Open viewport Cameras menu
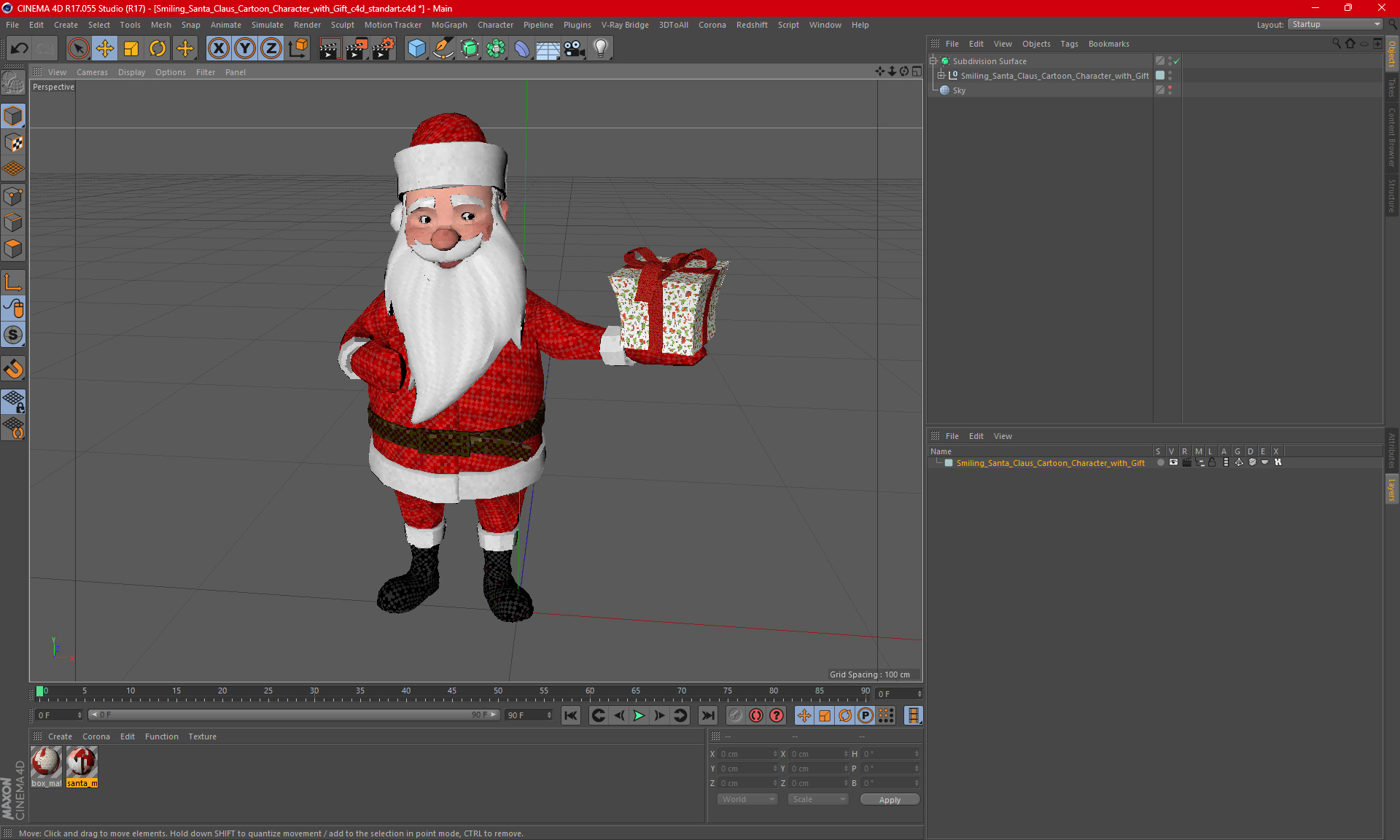This screenshot has height=840, width=1400. [92, 72]
